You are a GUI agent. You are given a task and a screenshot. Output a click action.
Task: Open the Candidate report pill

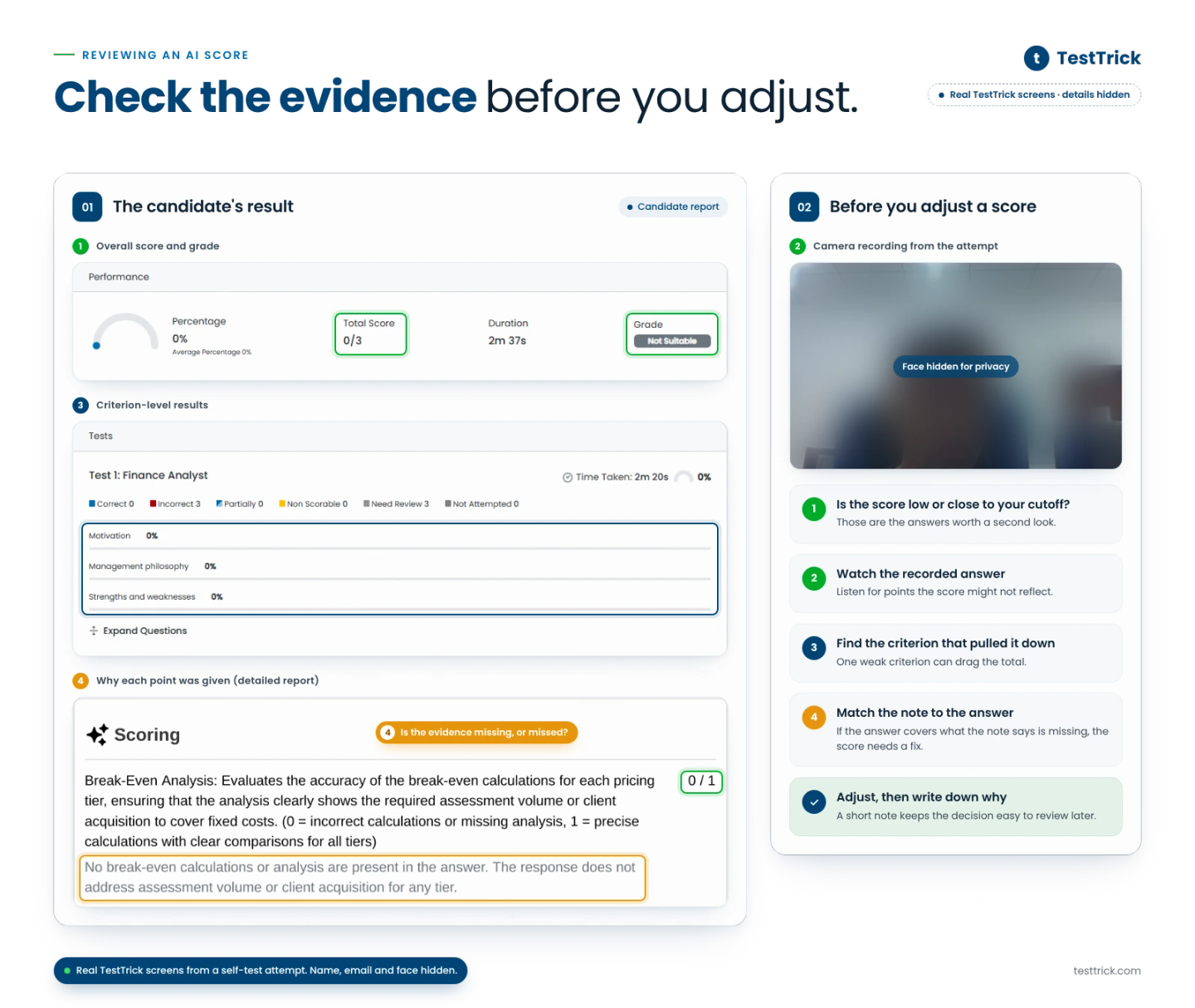point(673,207)
